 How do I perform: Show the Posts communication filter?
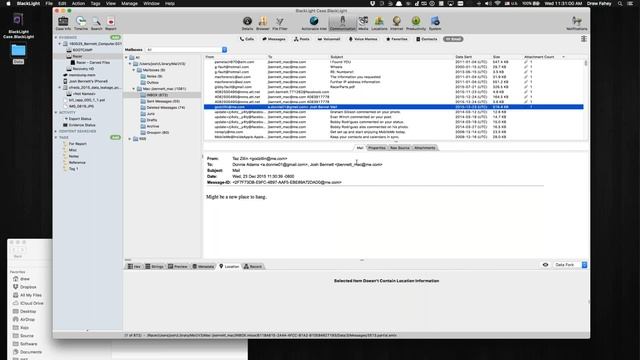tap(302, 39)
